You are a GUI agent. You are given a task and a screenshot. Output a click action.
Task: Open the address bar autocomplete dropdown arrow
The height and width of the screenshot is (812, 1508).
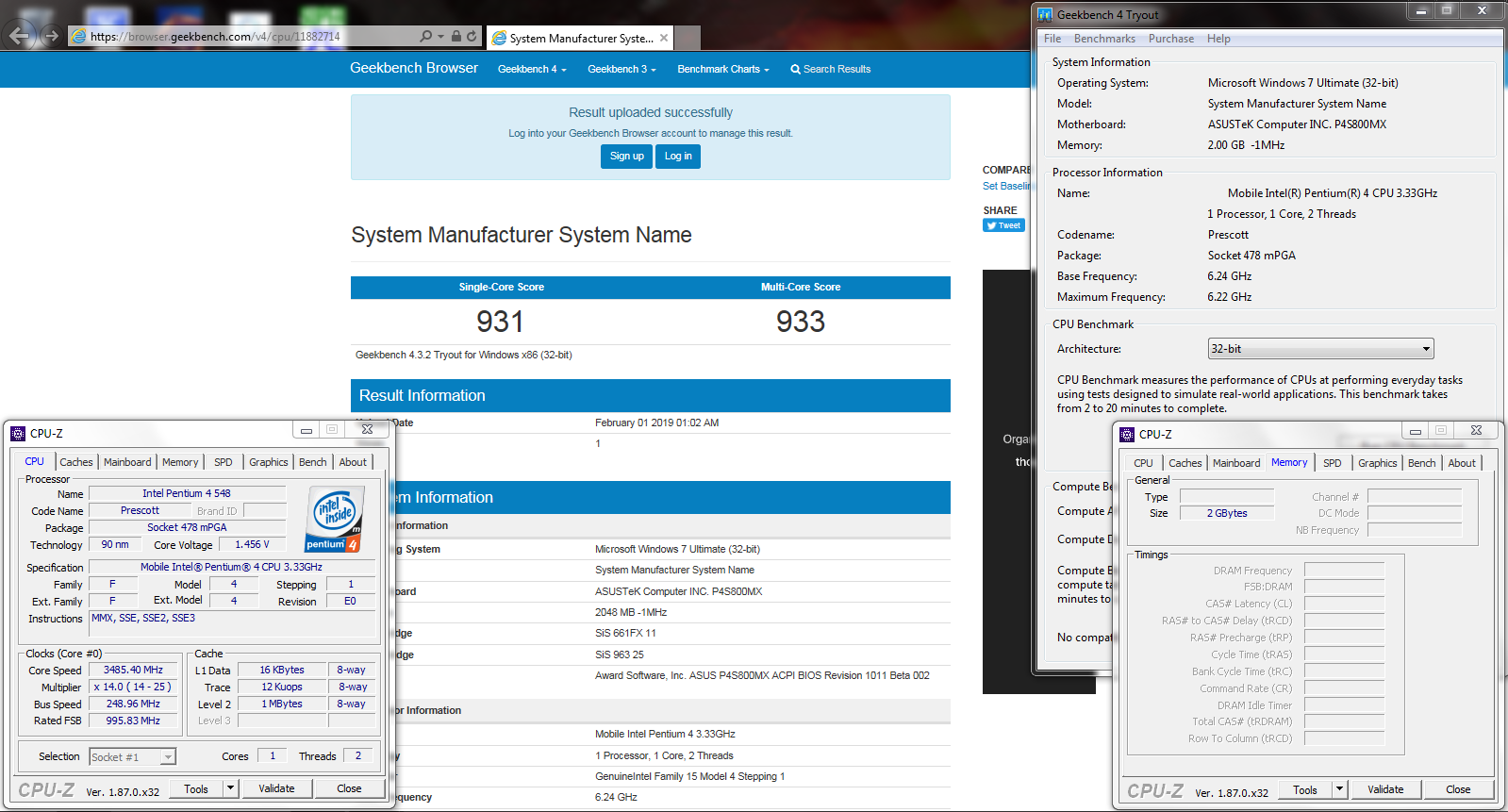pos(440,37)
